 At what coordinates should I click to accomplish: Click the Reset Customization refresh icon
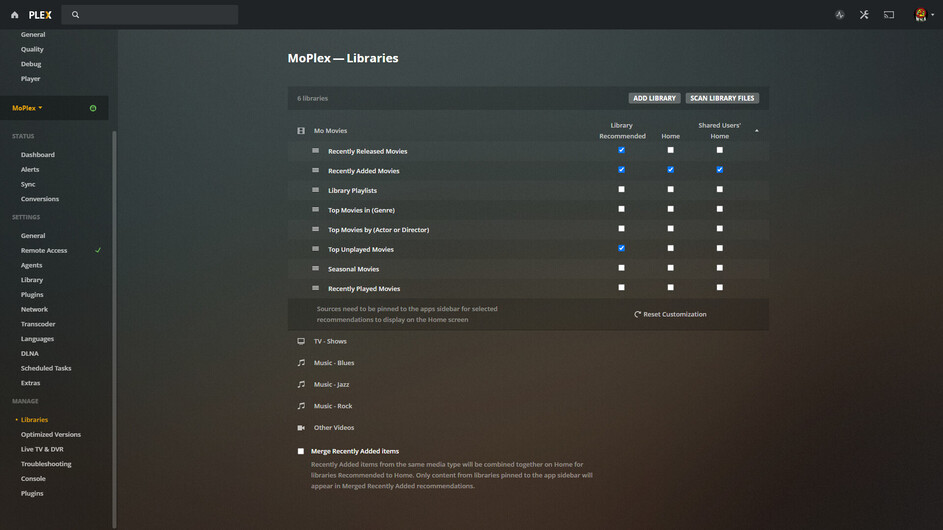coord(637,314)
